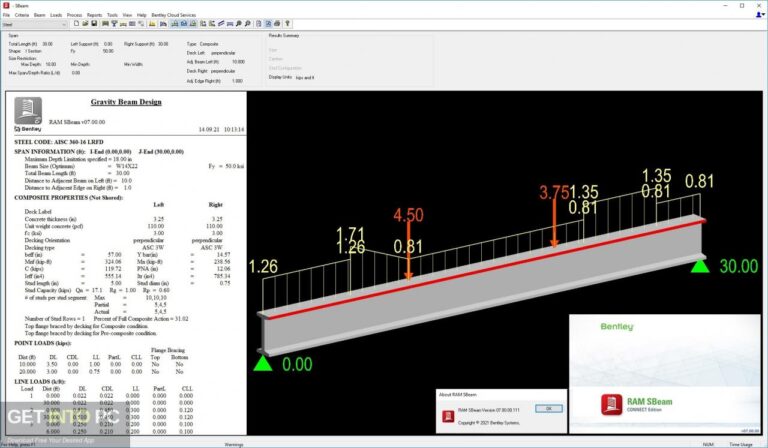Click the document icon after the magnifiers

(259, 24)
